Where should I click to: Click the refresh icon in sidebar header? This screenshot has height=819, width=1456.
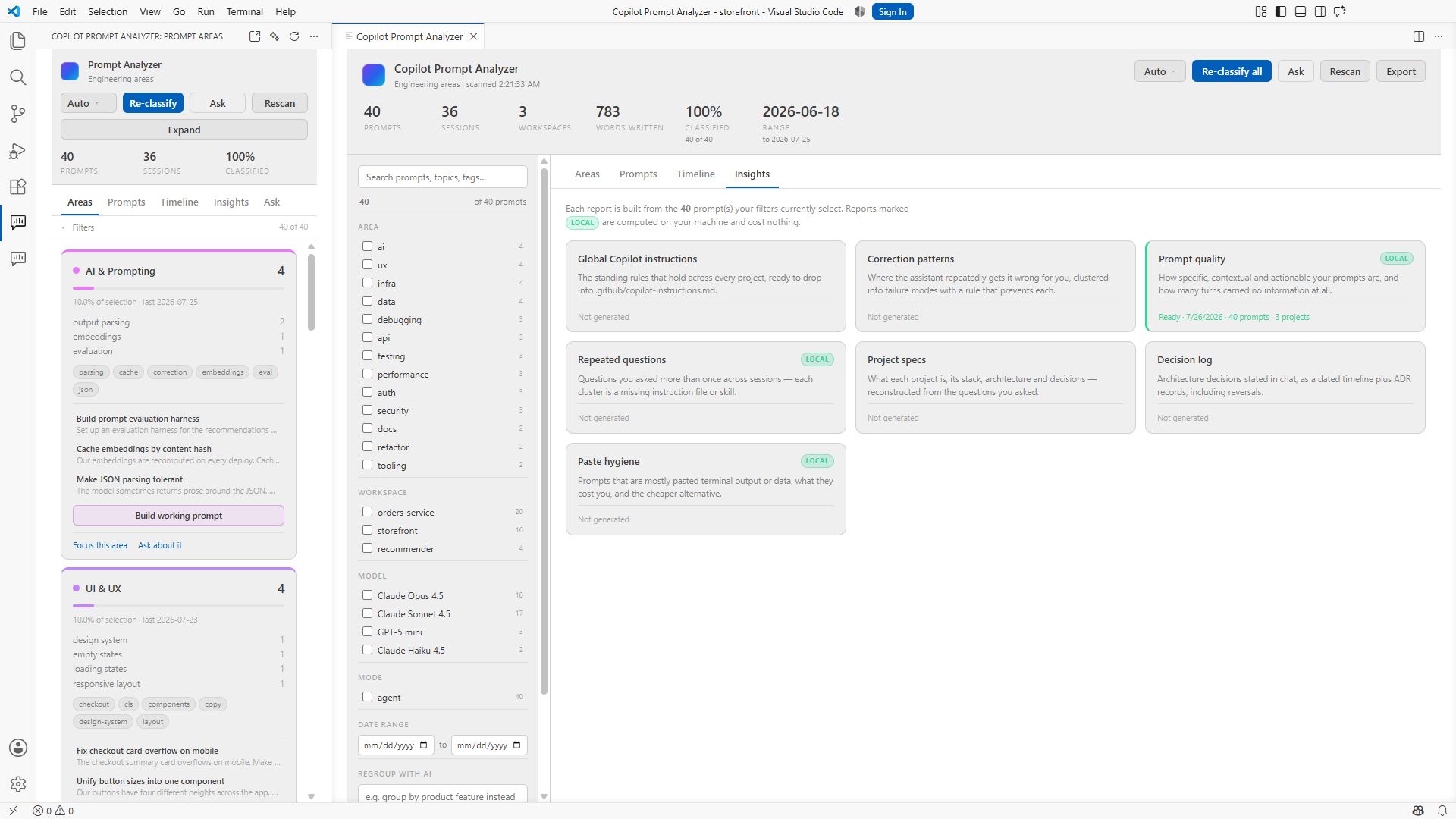(294, 36)
